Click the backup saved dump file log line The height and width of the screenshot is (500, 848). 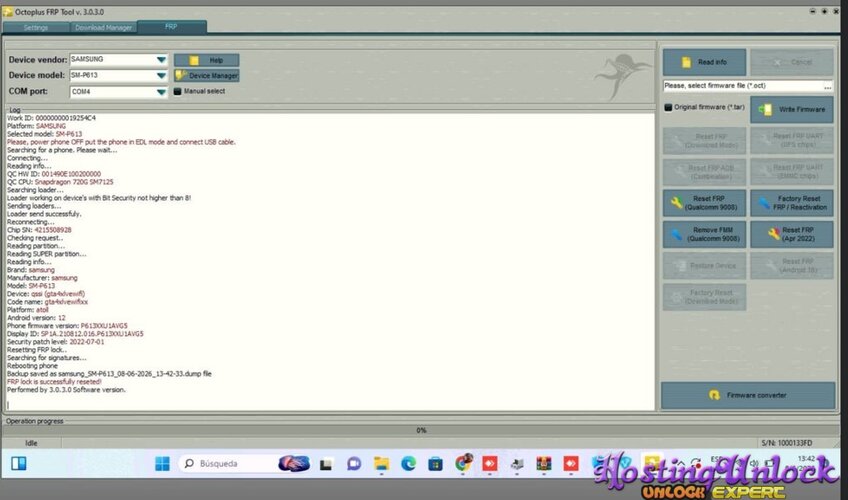pyautogui.click(x=109, y=374)
